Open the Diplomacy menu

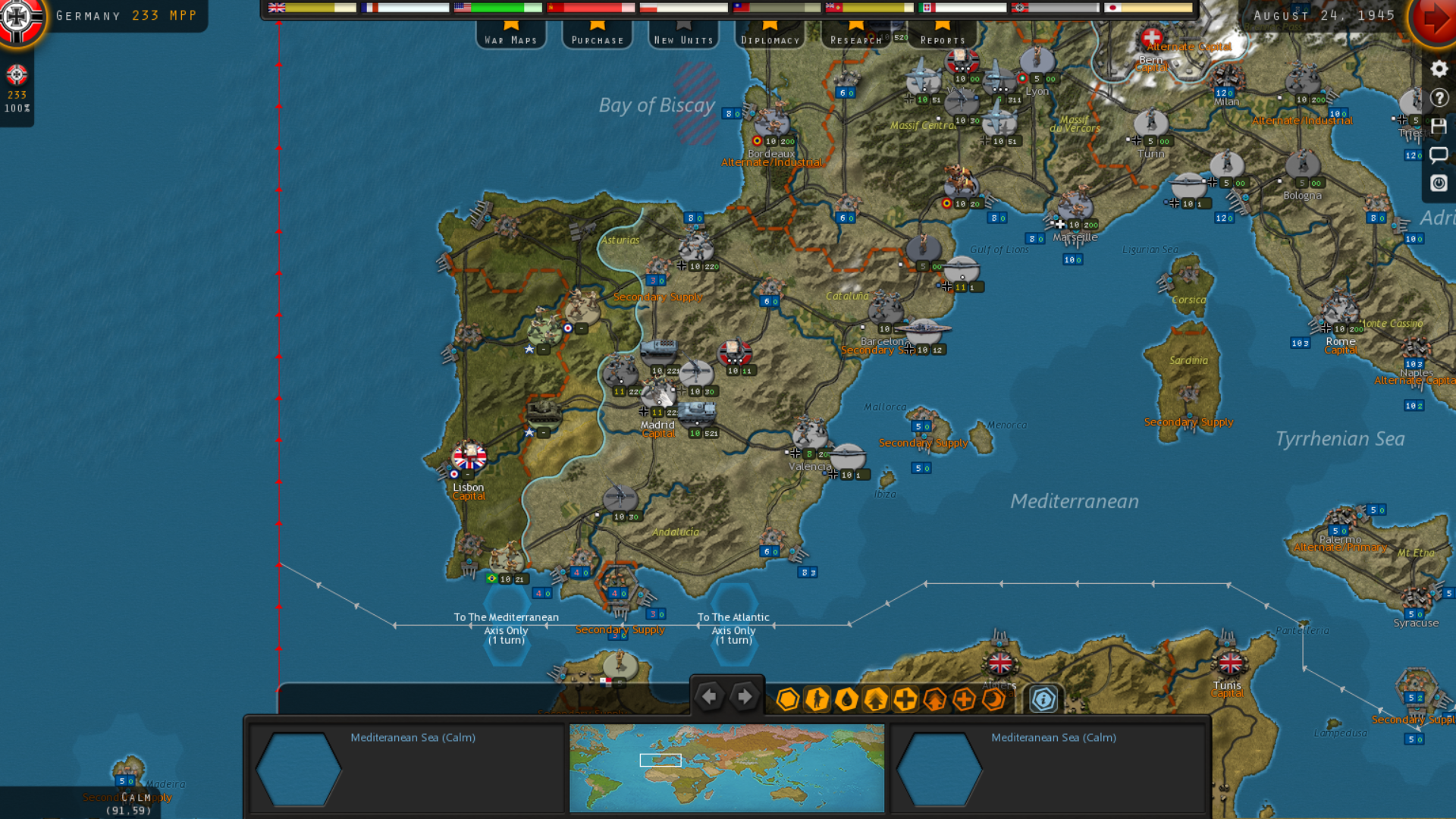pos(770,35)
